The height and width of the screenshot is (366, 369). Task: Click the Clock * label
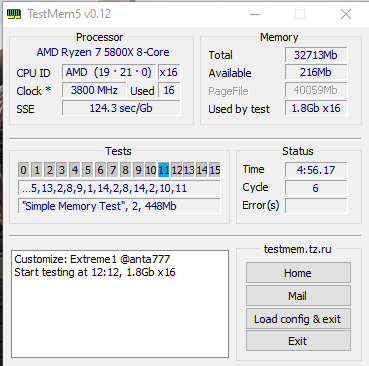pyautogui.click(x=34, y=91)
